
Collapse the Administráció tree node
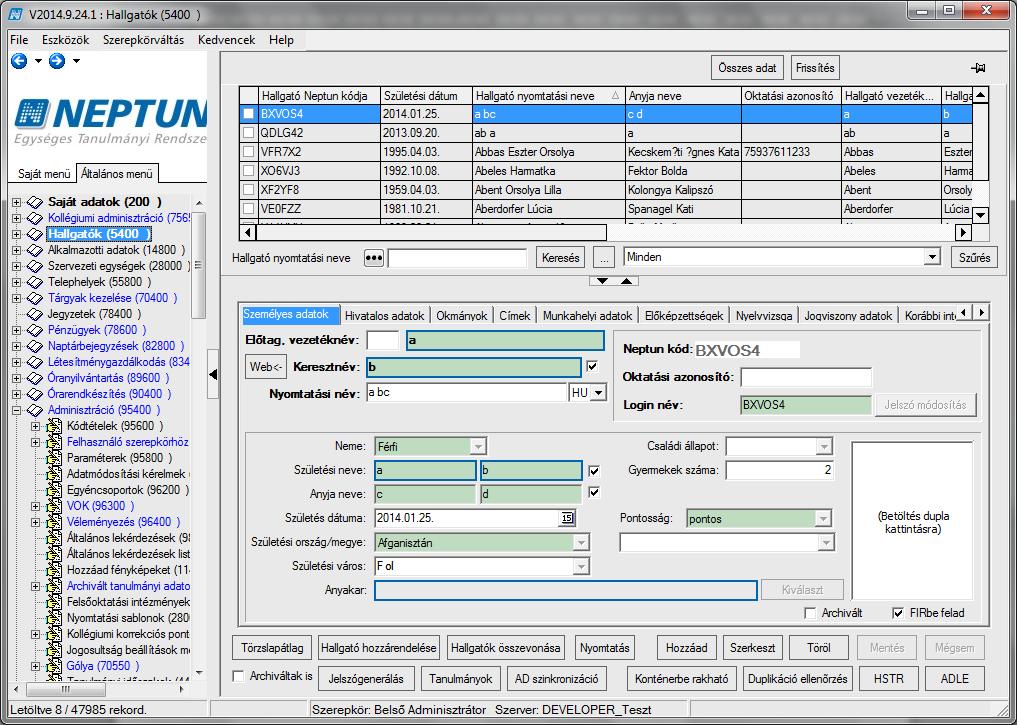click(16, 410)
